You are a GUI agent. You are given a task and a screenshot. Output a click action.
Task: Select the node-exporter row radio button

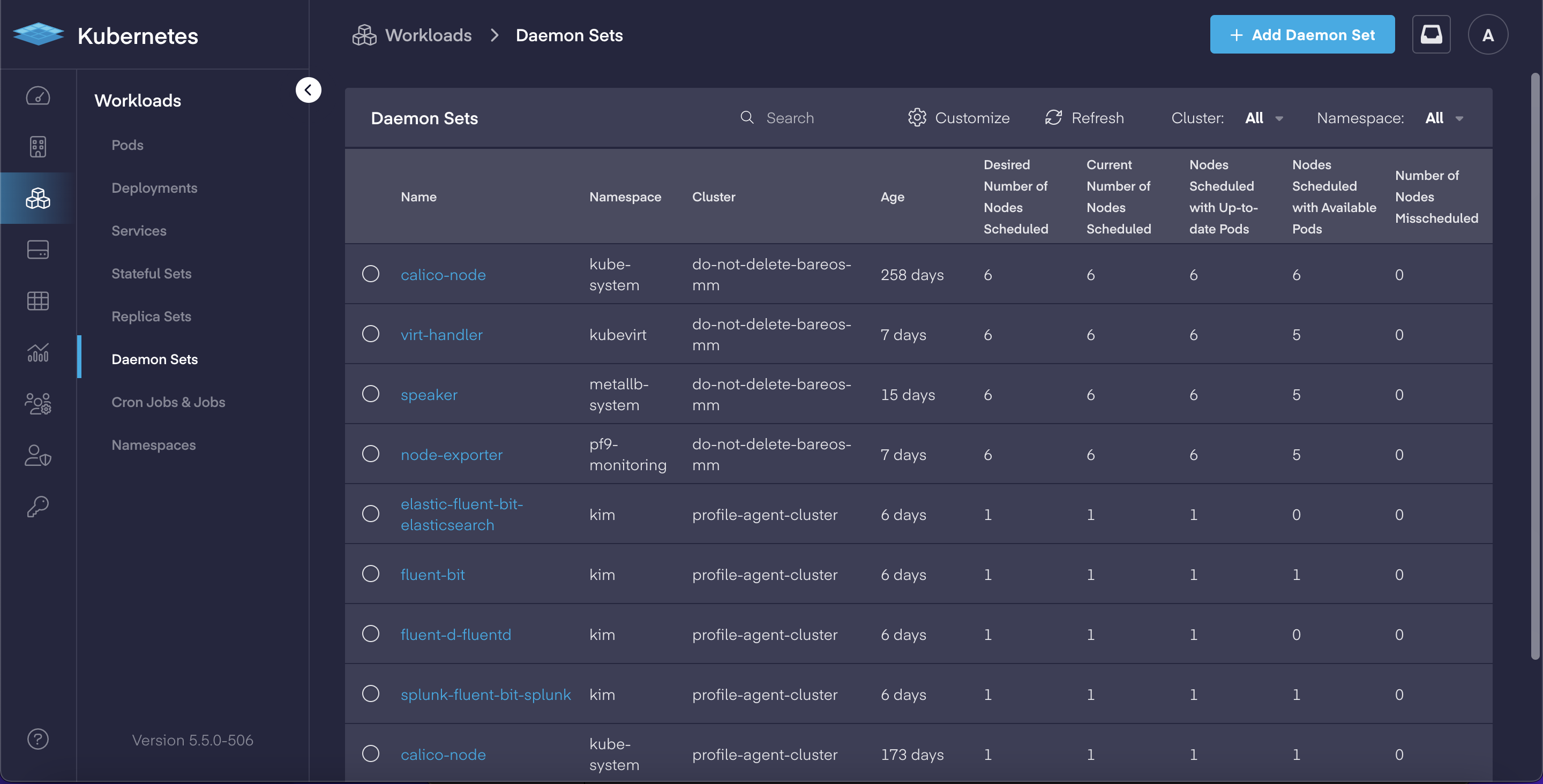point(371,454)
